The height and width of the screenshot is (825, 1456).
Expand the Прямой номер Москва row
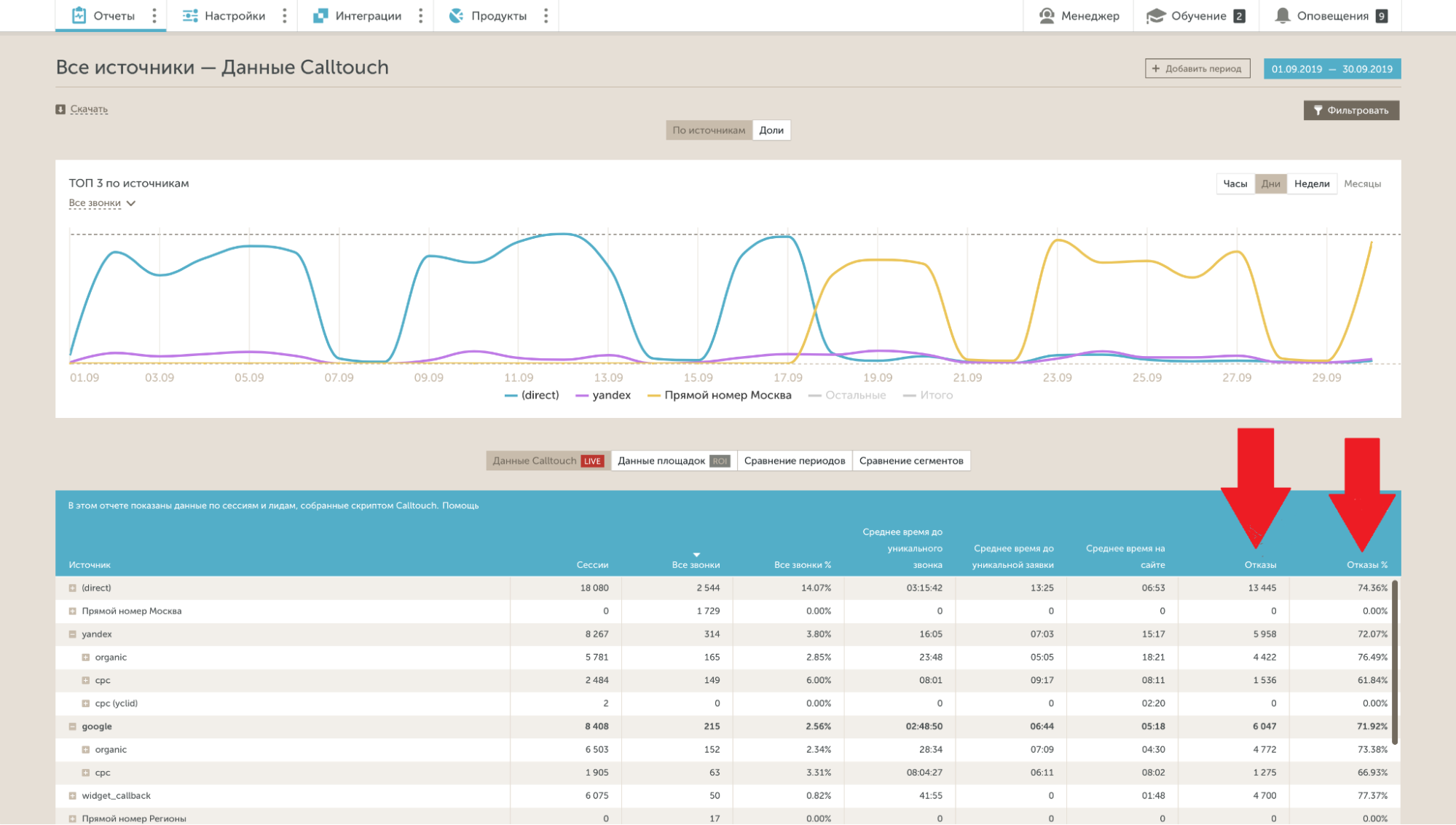[72, 611]
